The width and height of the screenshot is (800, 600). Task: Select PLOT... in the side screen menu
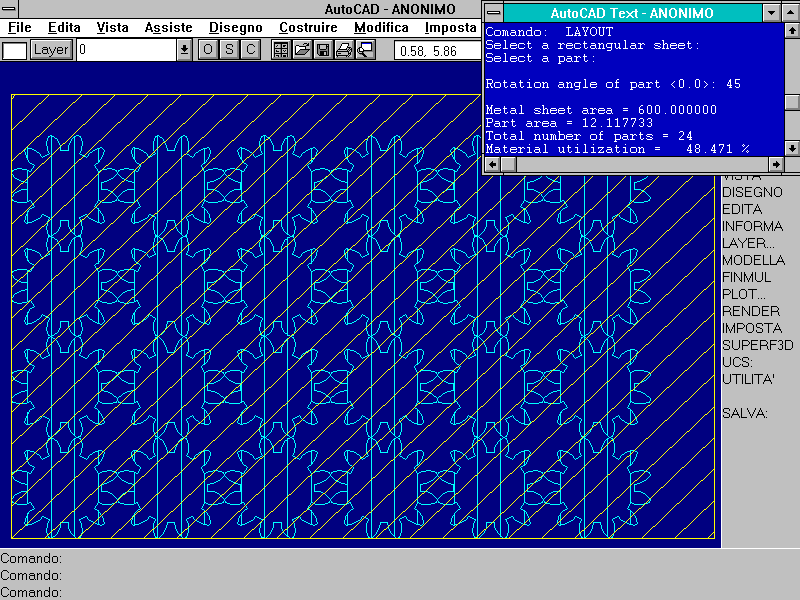pos(743,294)
